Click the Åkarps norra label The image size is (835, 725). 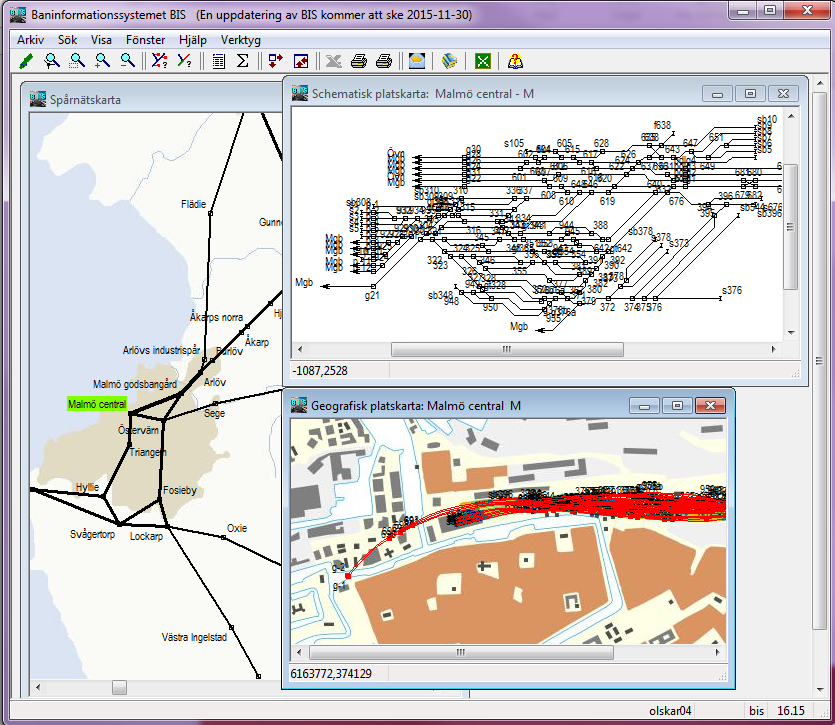coord(216,317)
